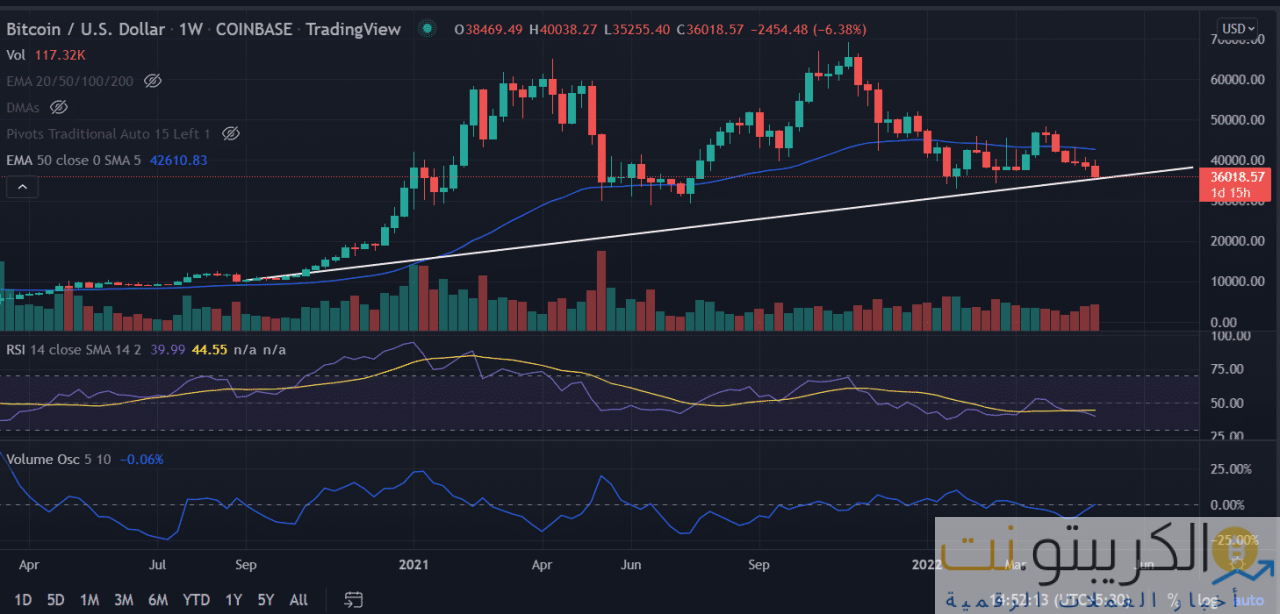Unhide the DMAs indicator with its eye icon

point(58,106)
